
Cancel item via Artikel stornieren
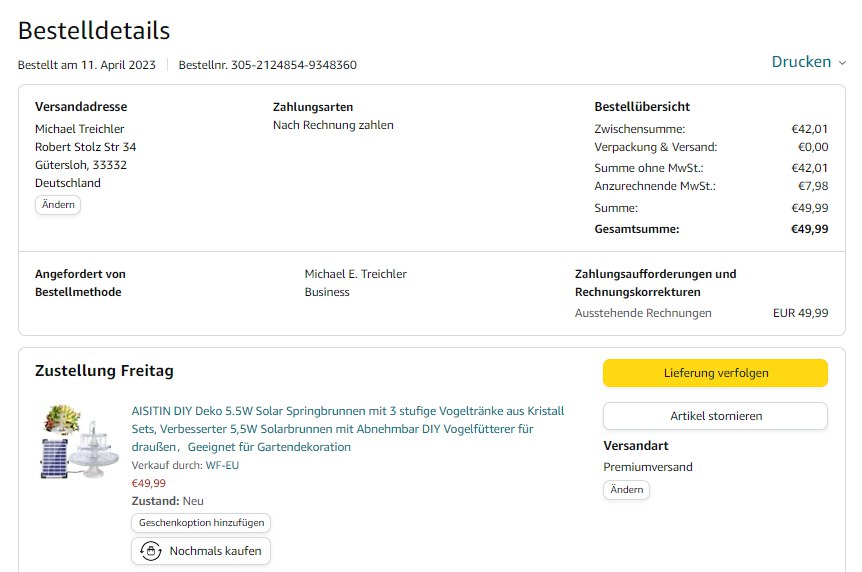pos(715,416)
